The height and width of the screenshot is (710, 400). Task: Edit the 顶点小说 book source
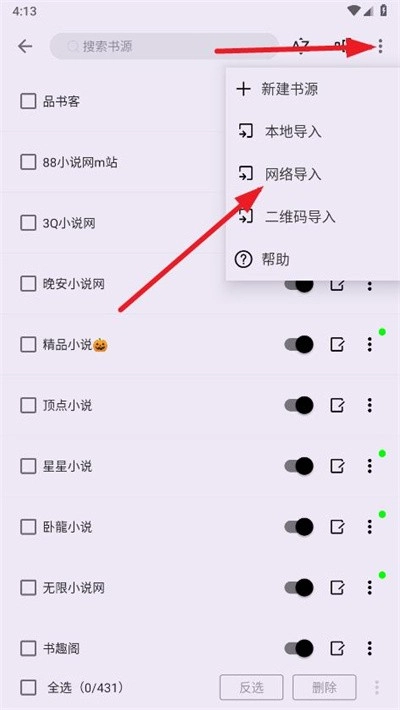[337, 405]
